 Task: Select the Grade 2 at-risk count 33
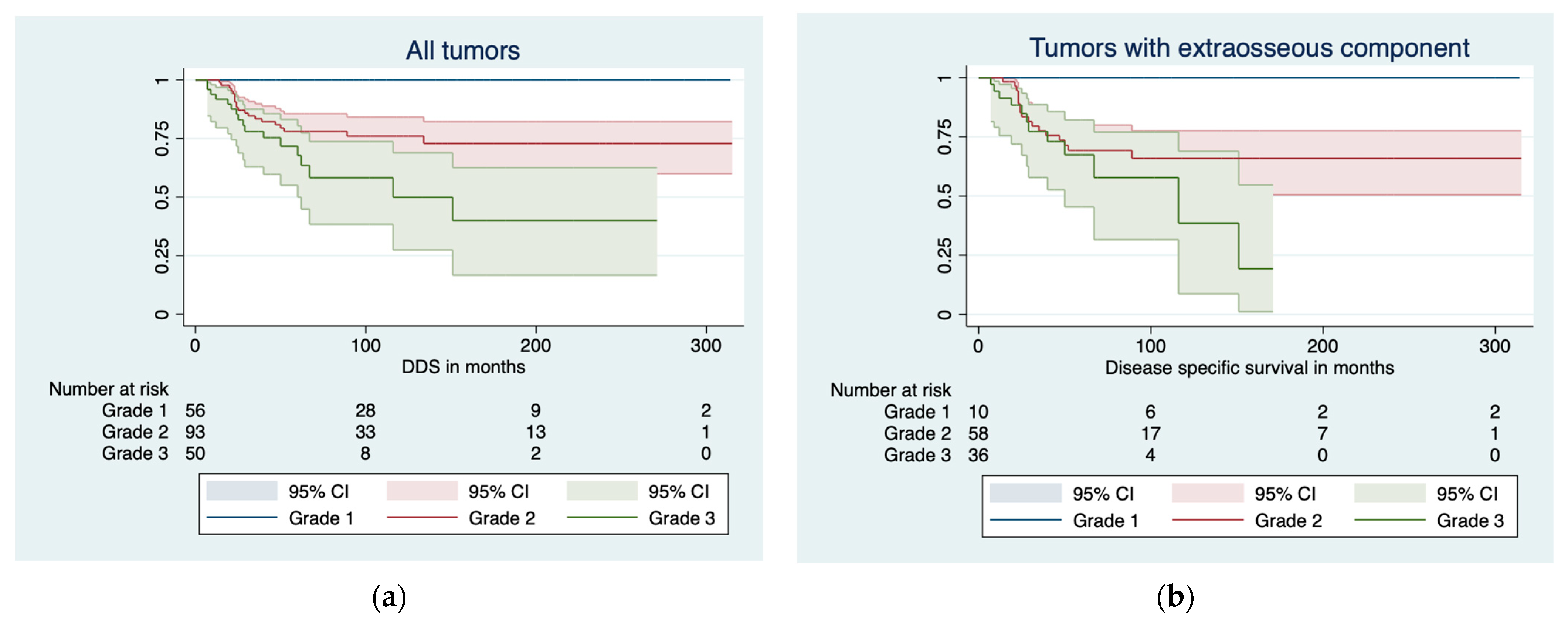coord(365,432)
